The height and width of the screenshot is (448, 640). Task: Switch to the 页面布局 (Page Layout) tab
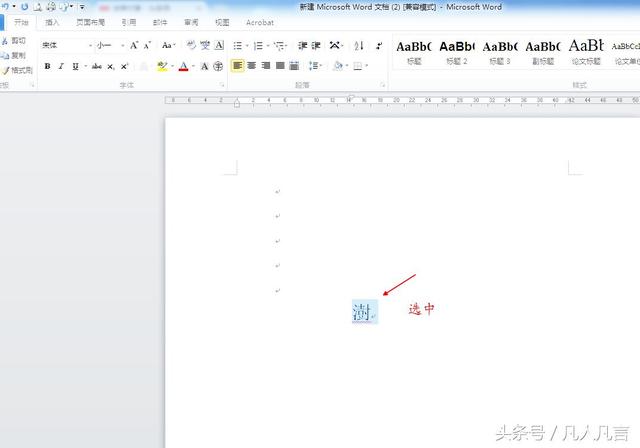(x=91, y=22)
